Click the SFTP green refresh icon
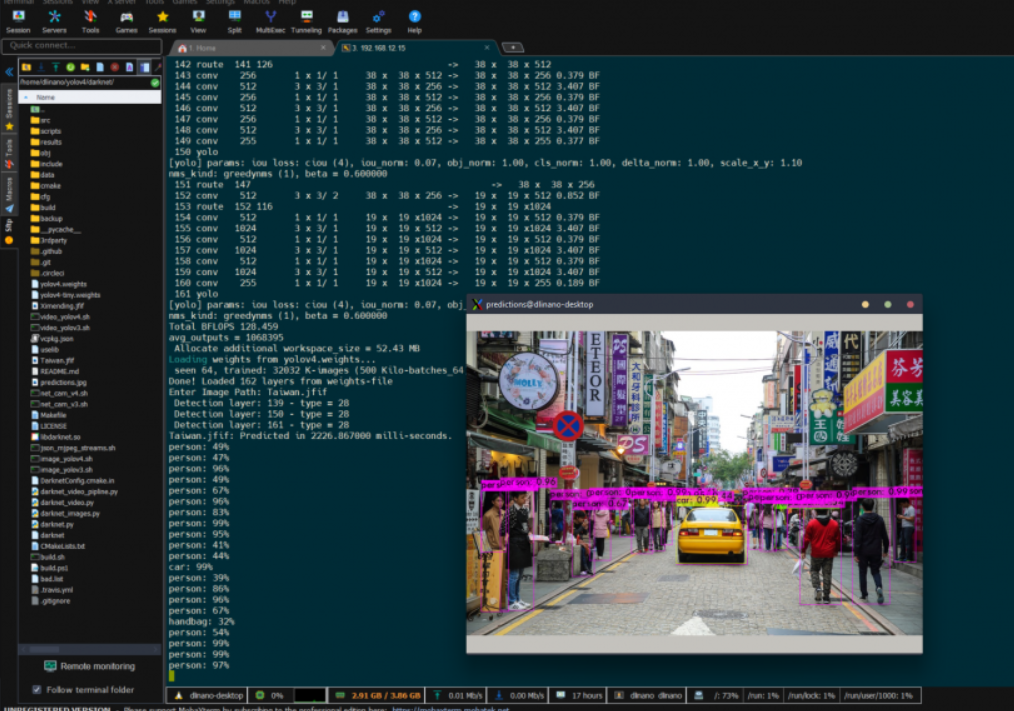This screenshot has height=711, width=1014. tap(70, 67)
